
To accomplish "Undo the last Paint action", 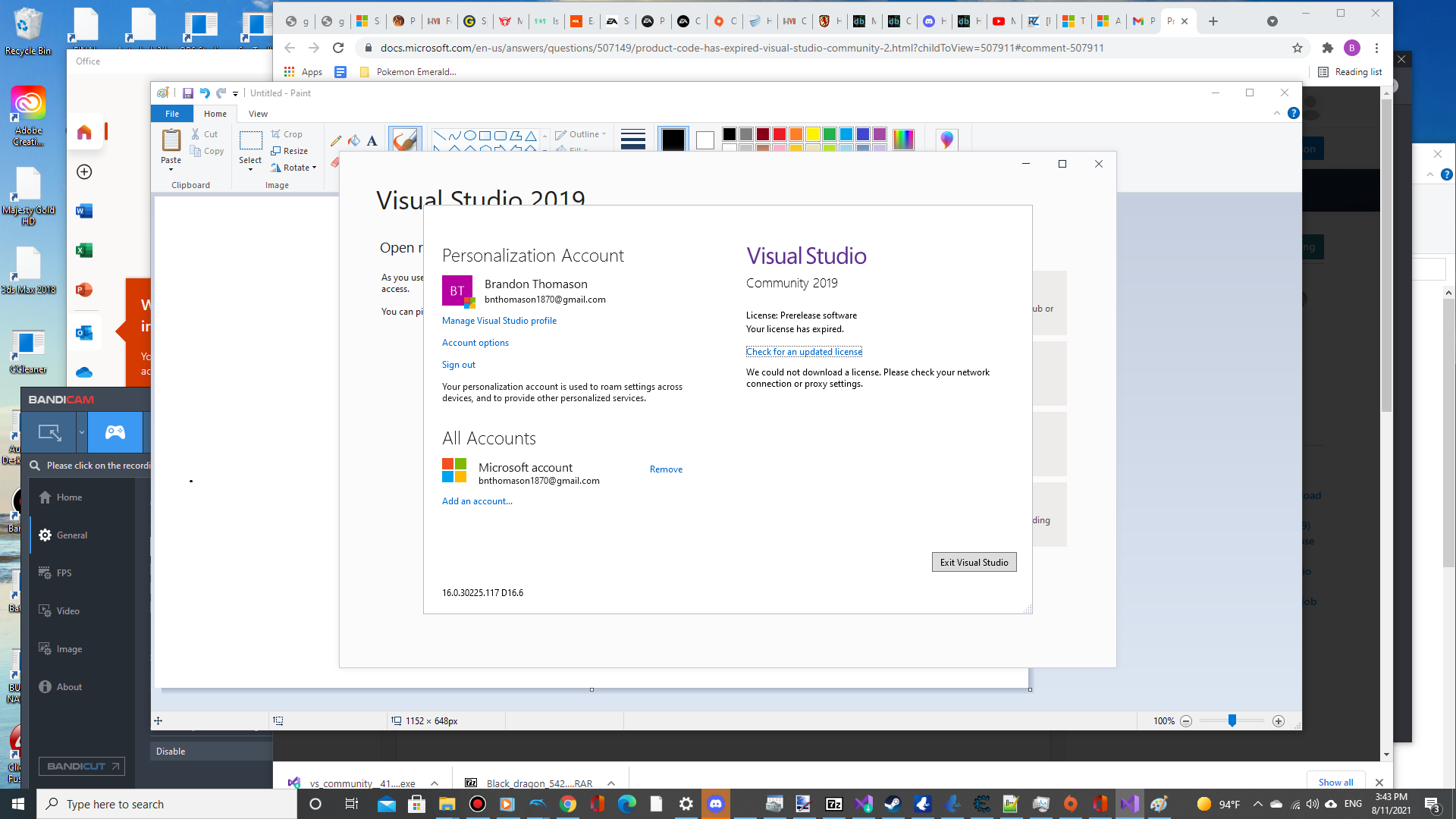I will pyautogui.click(x=204, y=93).
